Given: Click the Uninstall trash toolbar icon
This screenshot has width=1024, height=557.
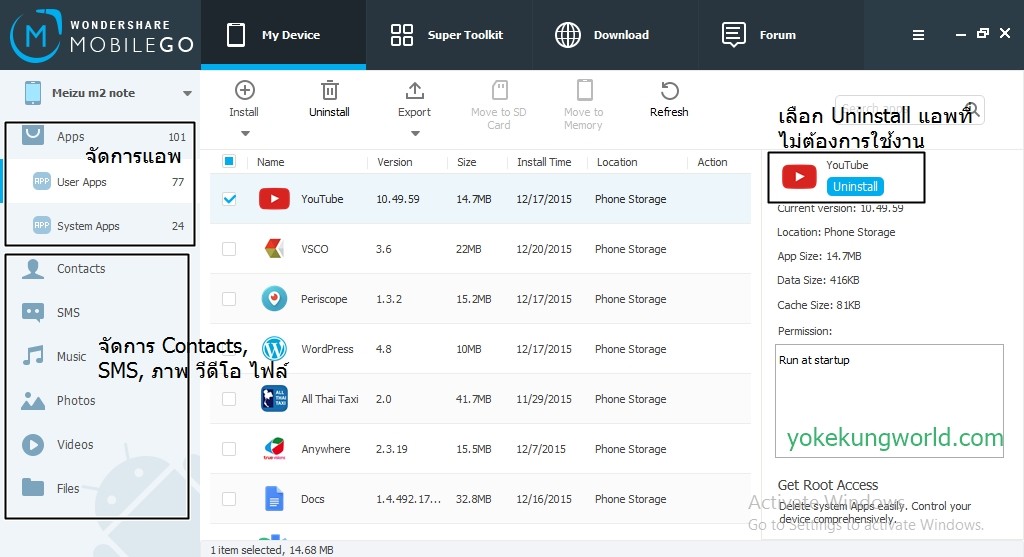Looking at the screenshot, I should [329, 90].
